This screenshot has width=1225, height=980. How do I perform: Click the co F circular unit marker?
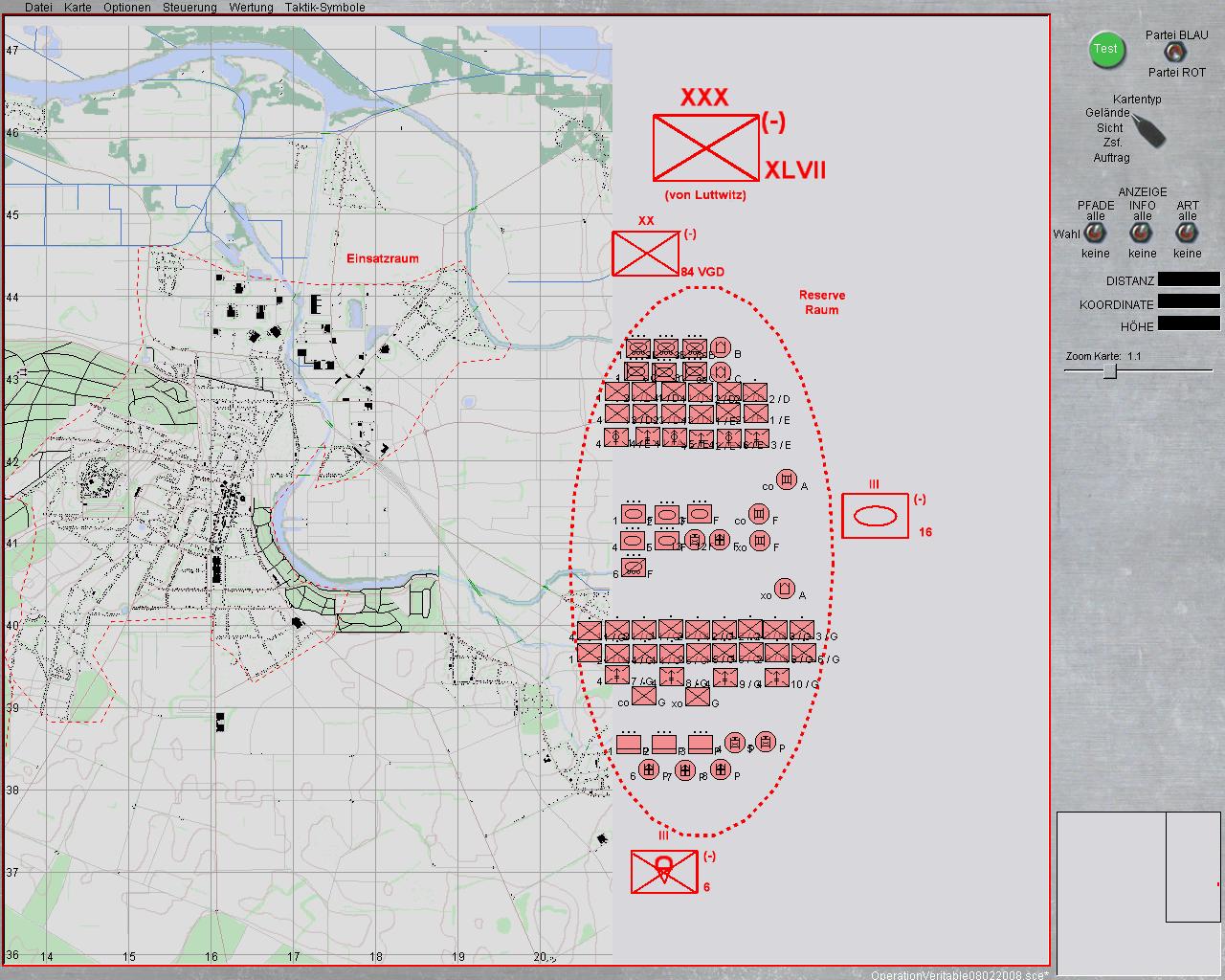(x=759, y=516)
